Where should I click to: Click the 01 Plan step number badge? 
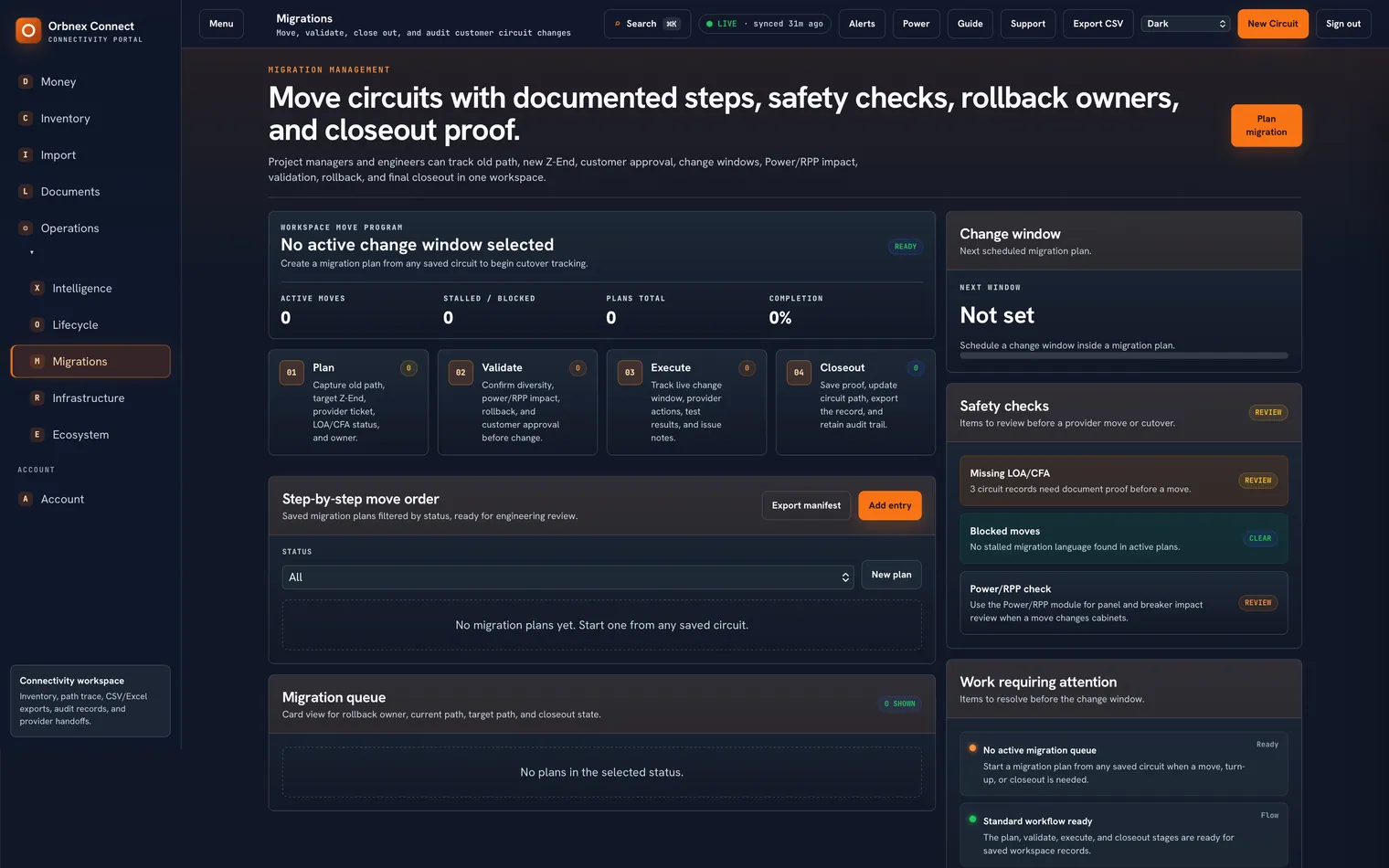coord(292,372)
